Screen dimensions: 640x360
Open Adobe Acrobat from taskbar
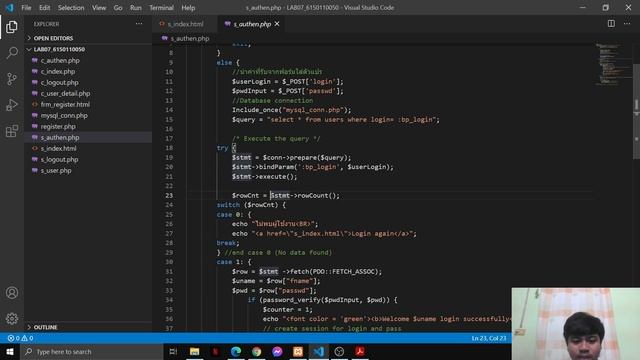[360, 351]
